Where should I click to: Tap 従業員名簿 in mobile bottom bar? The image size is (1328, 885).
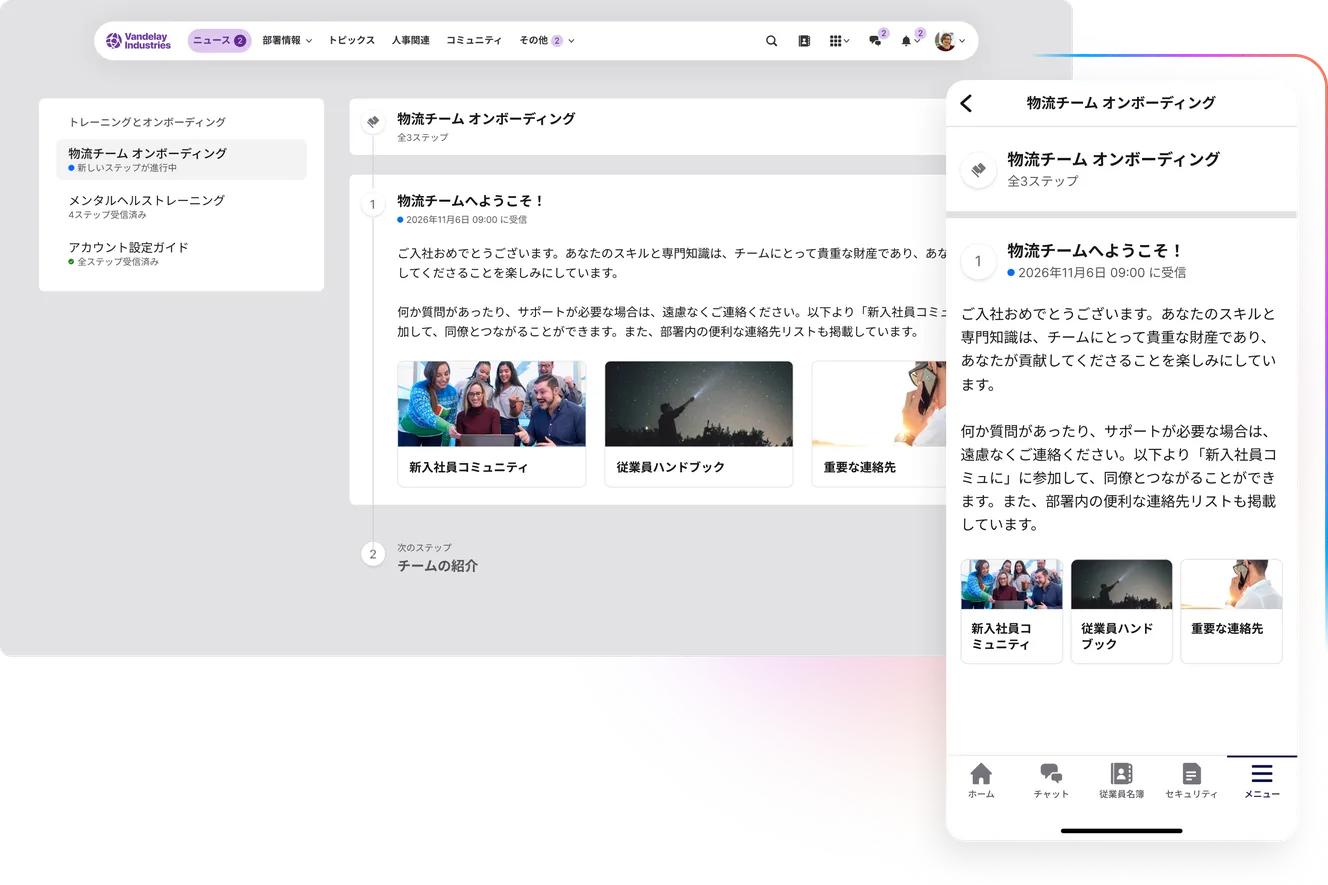[x=1121, y=780]
